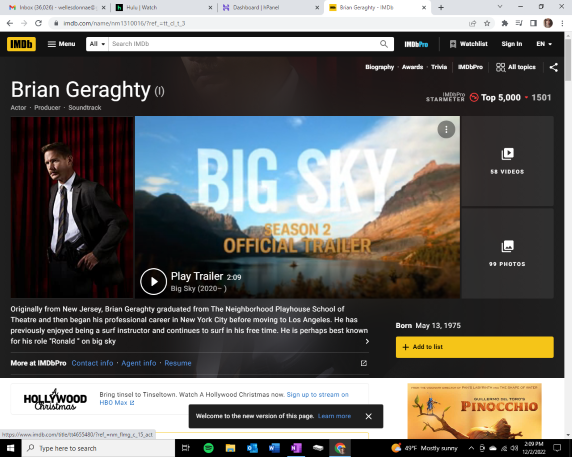Viewport: 572px width, 457px height.
Task: Click the STARmeter Top 5,000 ranking
Action: point(488,97)
